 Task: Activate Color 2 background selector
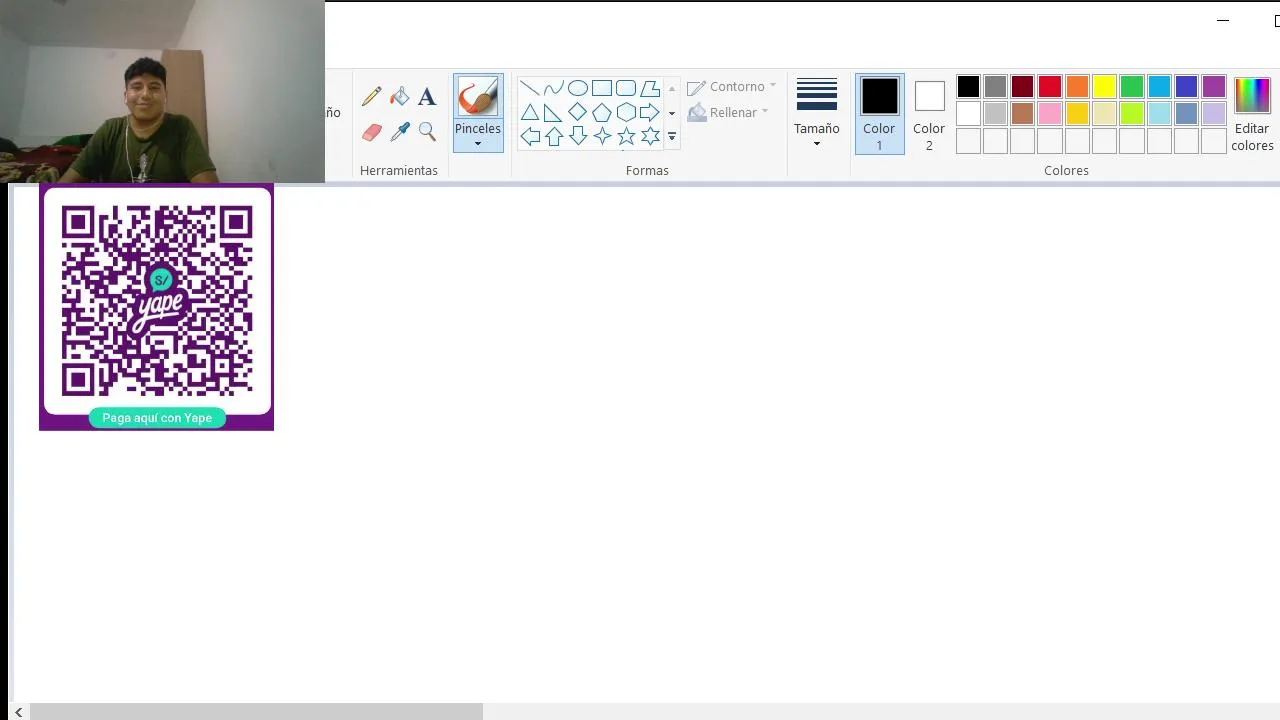click(x=929, y=114)
